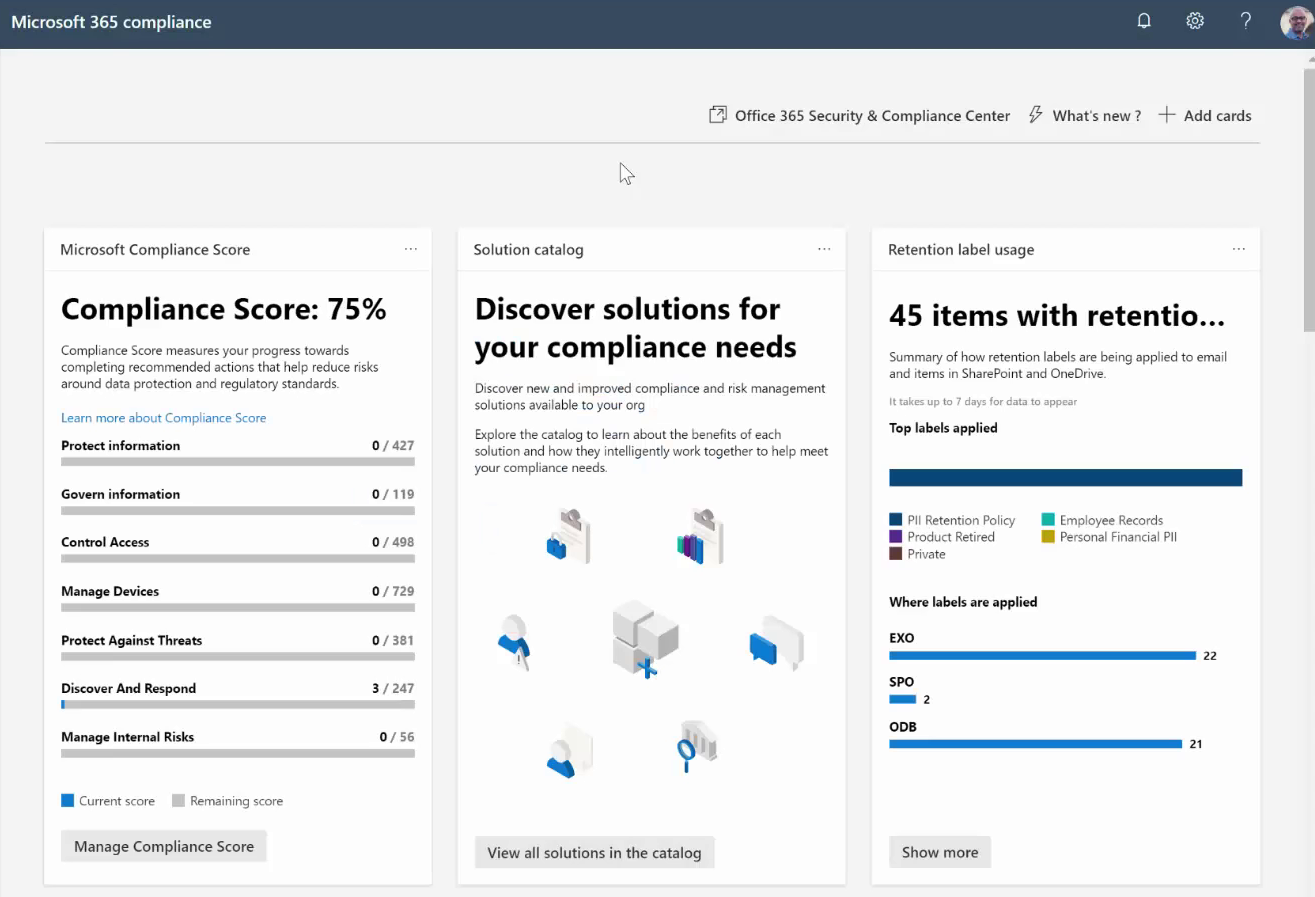Click the Microsoft Compliance Score card title
This screenshot has height=897, width=1315.
(155, 250)
